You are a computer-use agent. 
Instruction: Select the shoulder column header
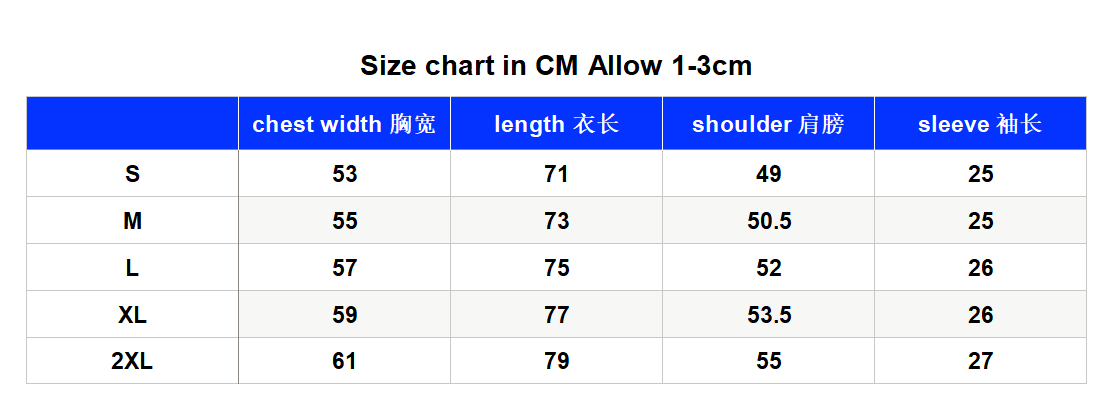pos(768,124)
